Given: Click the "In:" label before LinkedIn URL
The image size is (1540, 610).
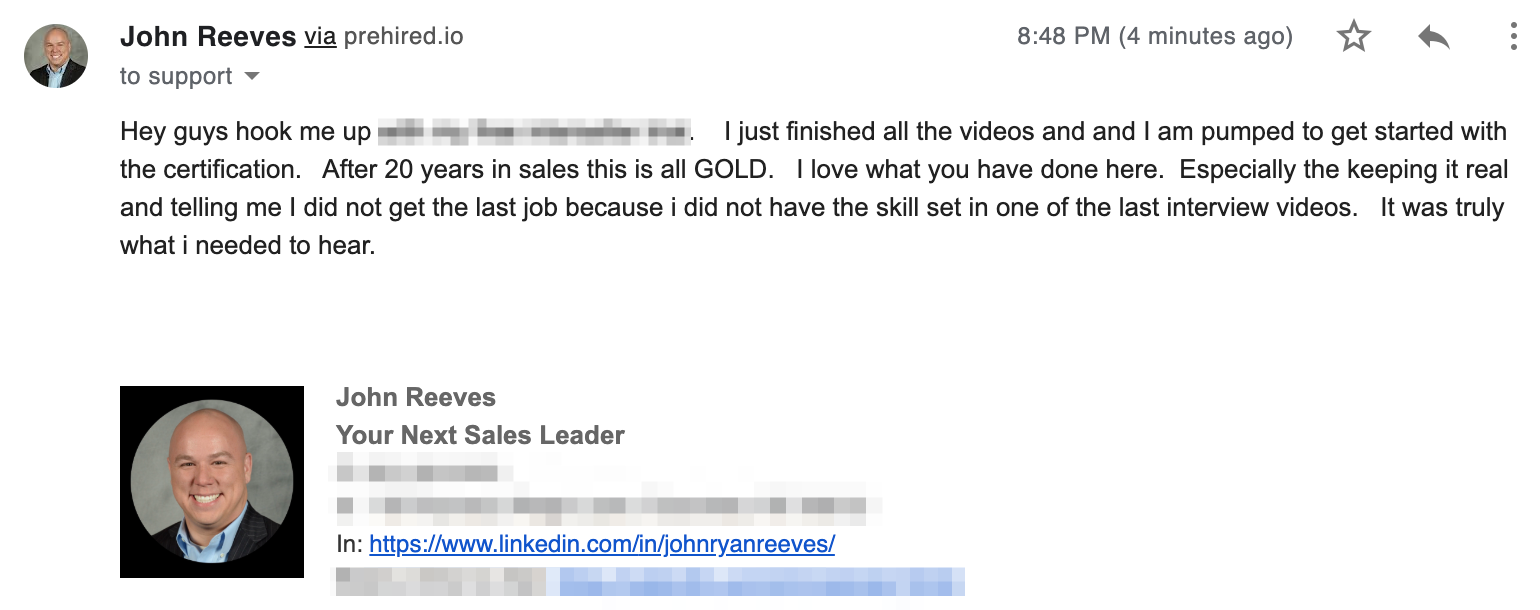Looking at the screenshot, I should tap(350, 545).
